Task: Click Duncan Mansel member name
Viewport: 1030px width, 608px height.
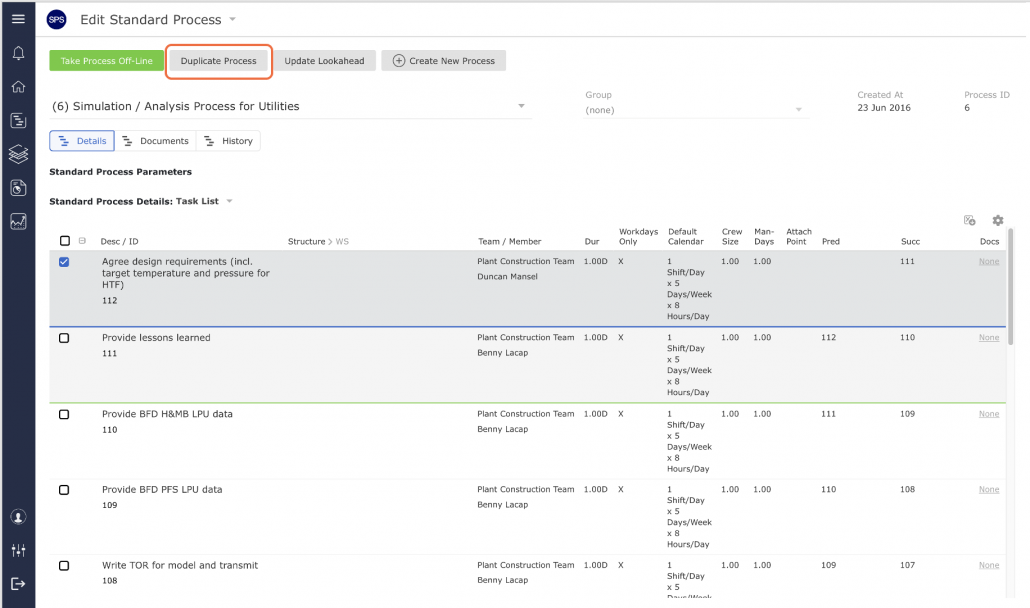Action: (507, 276)
